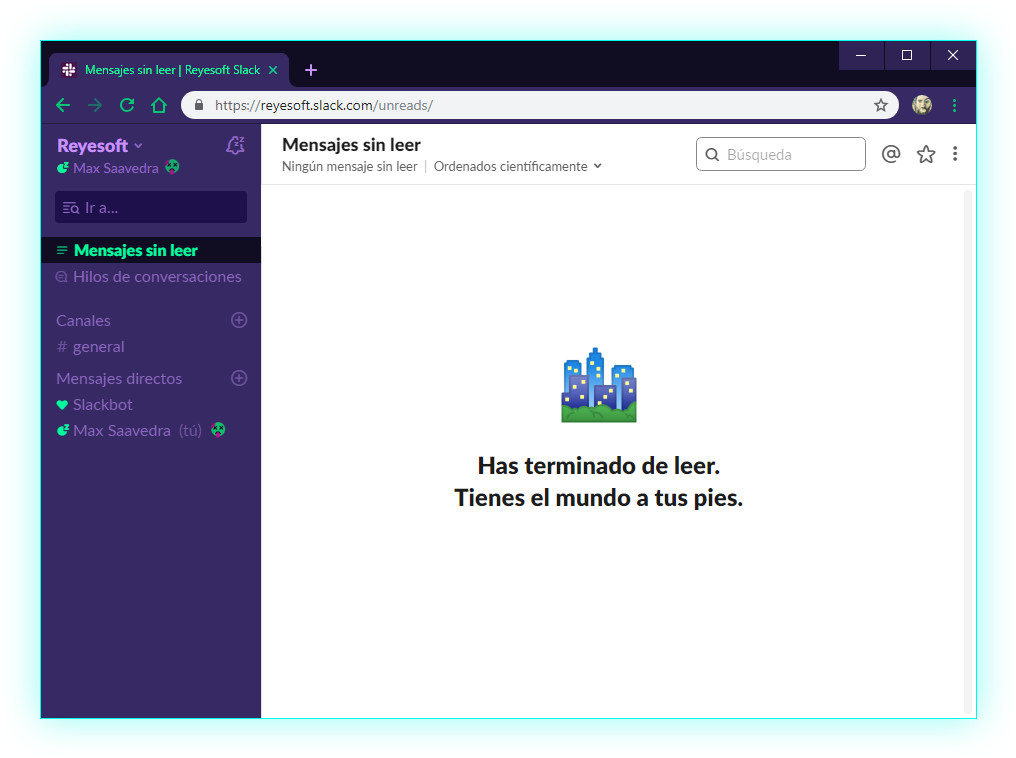
Task: Click the 'Ir a...' quick switcher field
Action: (151, 208)
